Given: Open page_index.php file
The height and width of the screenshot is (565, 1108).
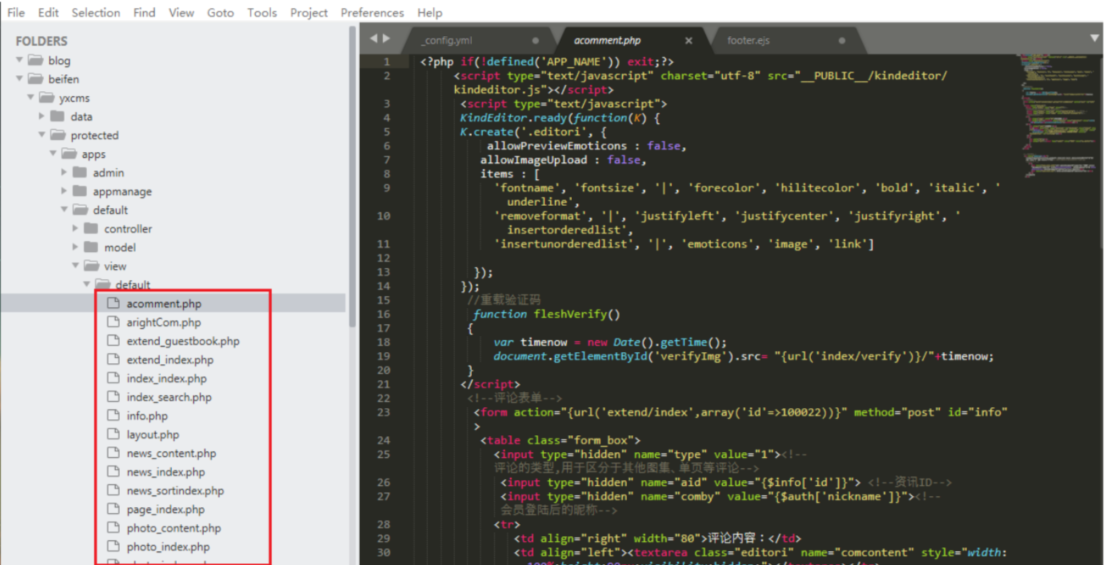Looking at the screenshot, I should click(x=165, y=510).
